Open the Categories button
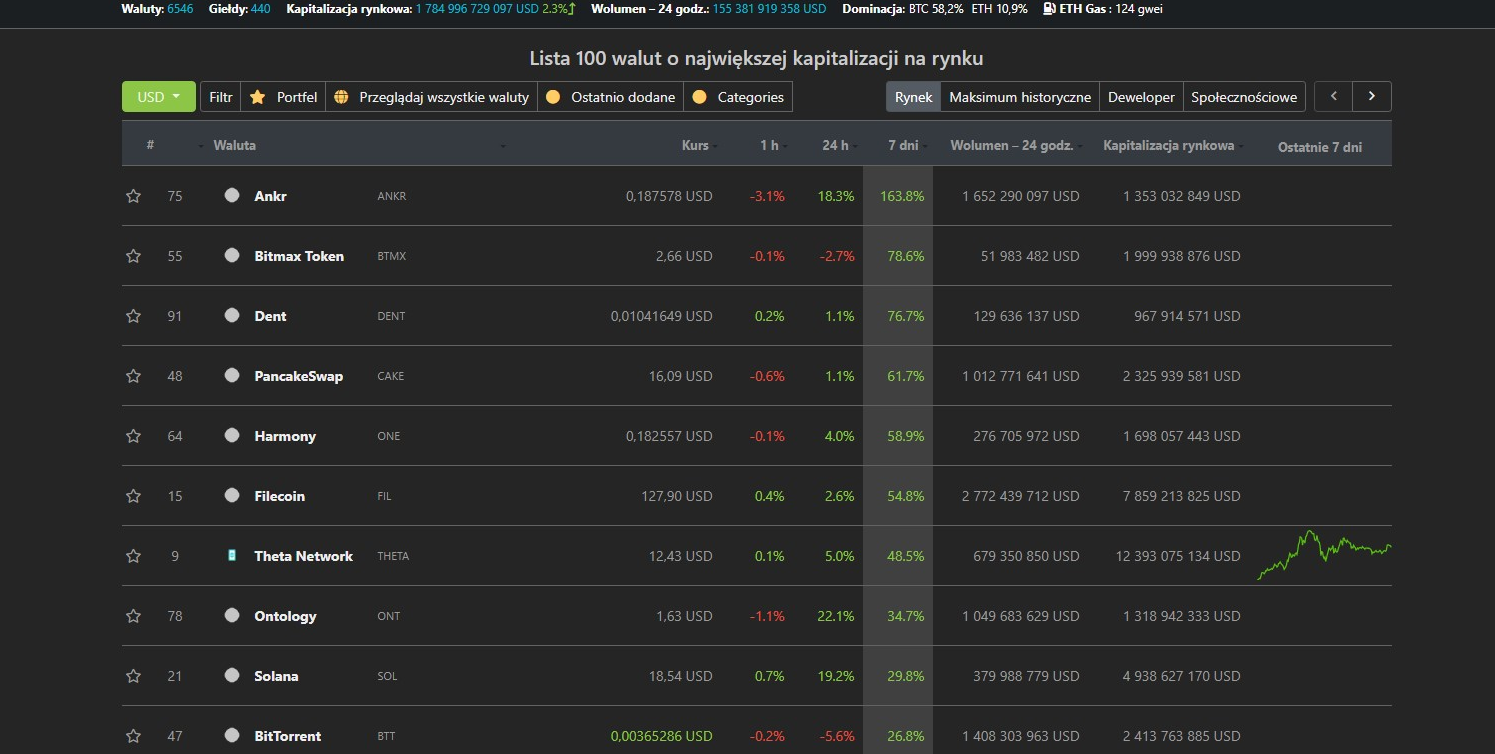 [738, 97]
